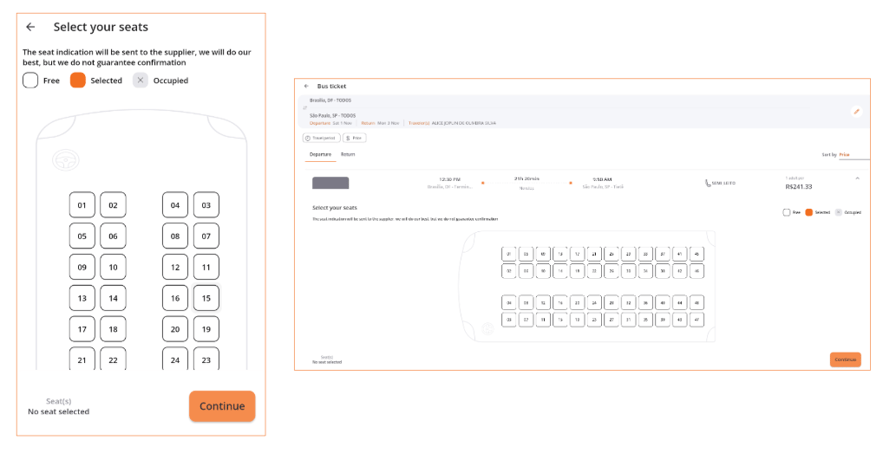This screenshot has width=883, height=466.
Task: Click the phone icon for semi leito trip
Action: click(x=708, y=183)
